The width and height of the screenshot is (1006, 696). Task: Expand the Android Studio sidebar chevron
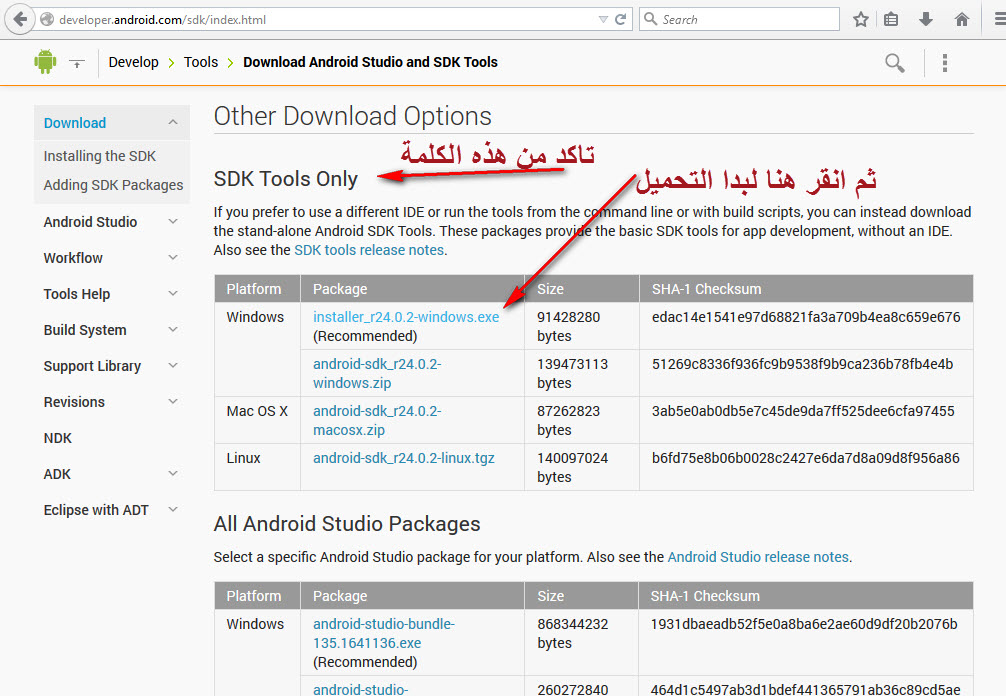173,221
